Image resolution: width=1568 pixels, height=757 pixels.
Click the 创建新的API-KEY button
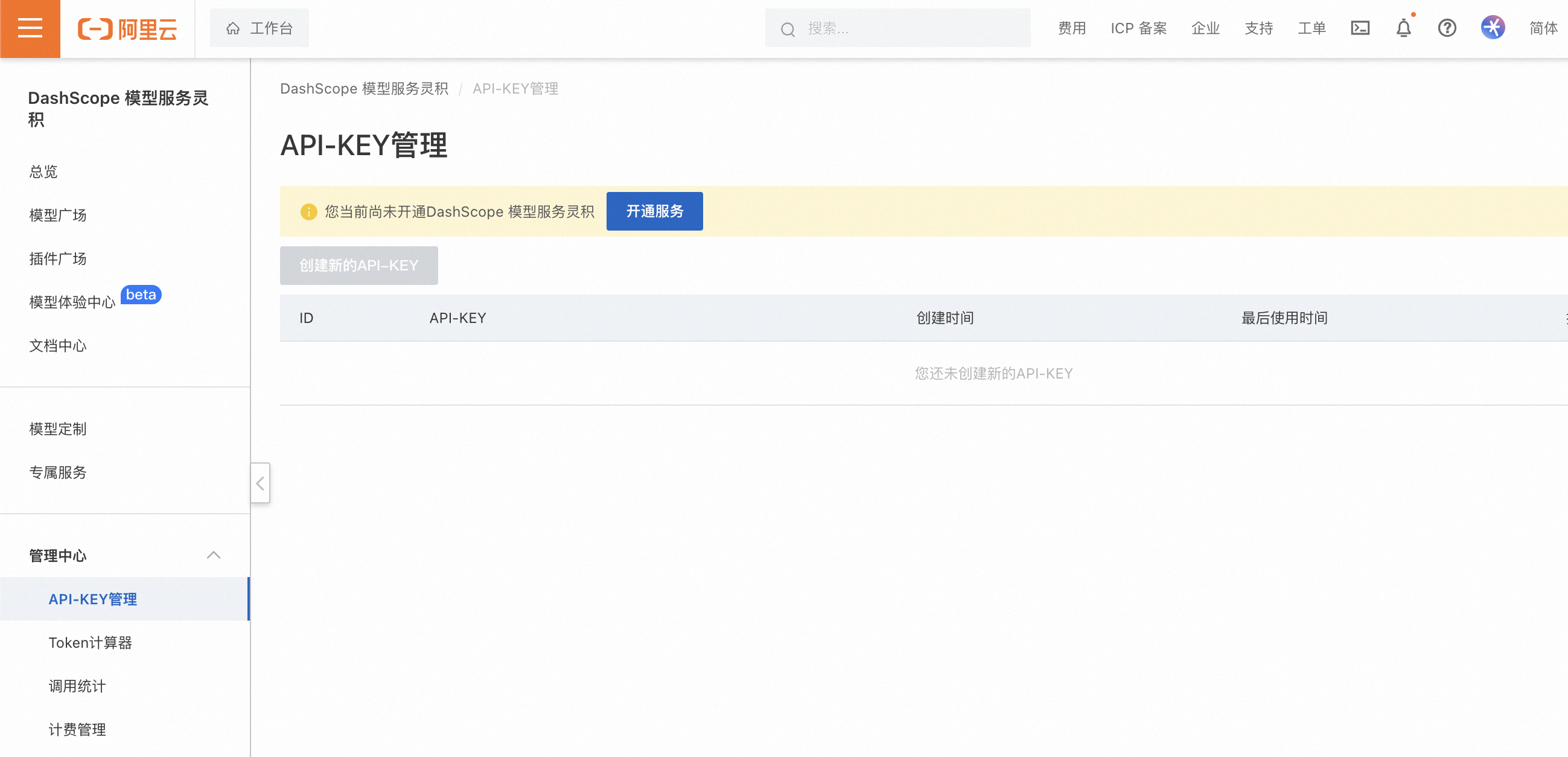(x=359, y=266)
